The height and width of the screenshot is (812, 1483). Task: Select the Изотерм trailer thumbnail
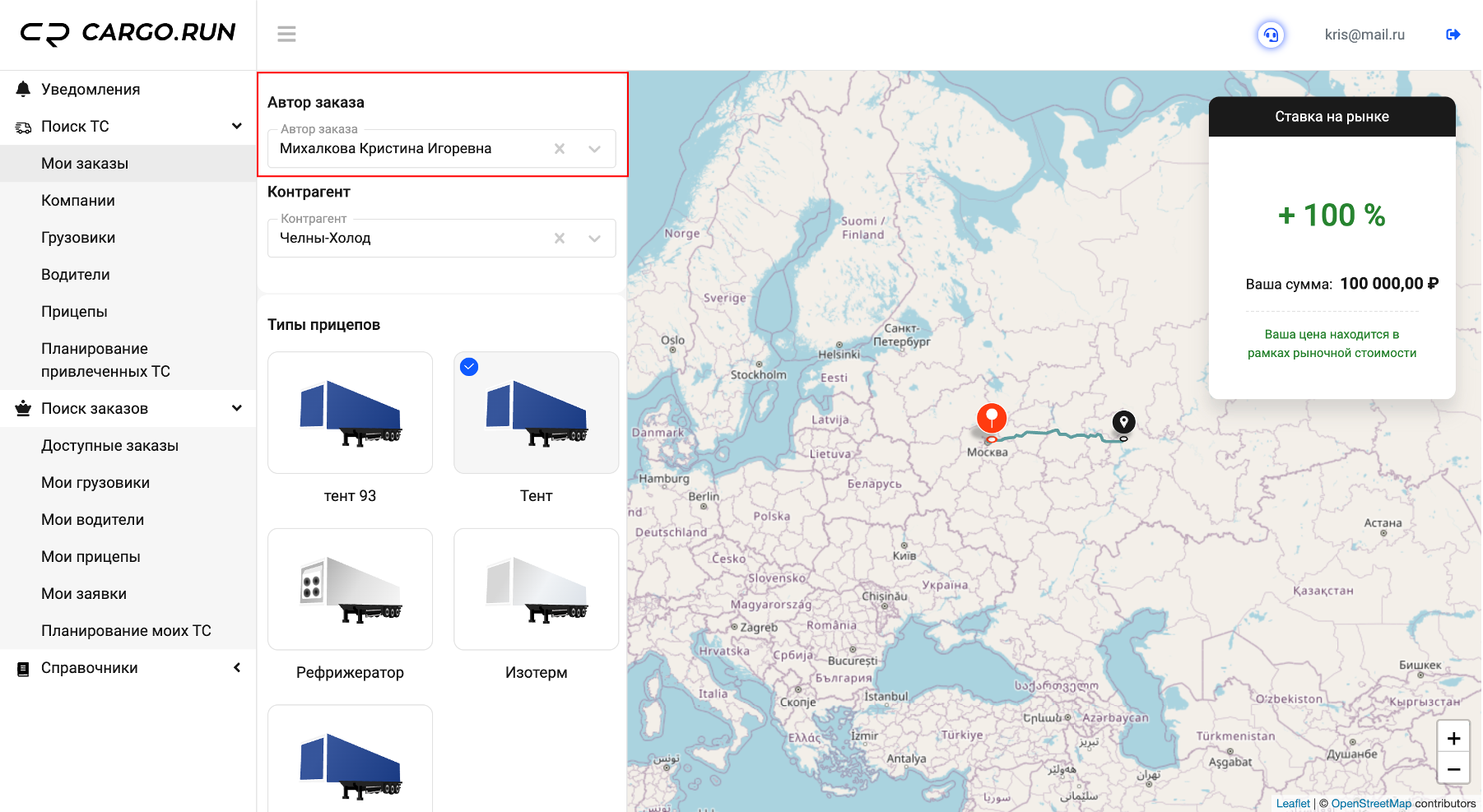[536, 589]
